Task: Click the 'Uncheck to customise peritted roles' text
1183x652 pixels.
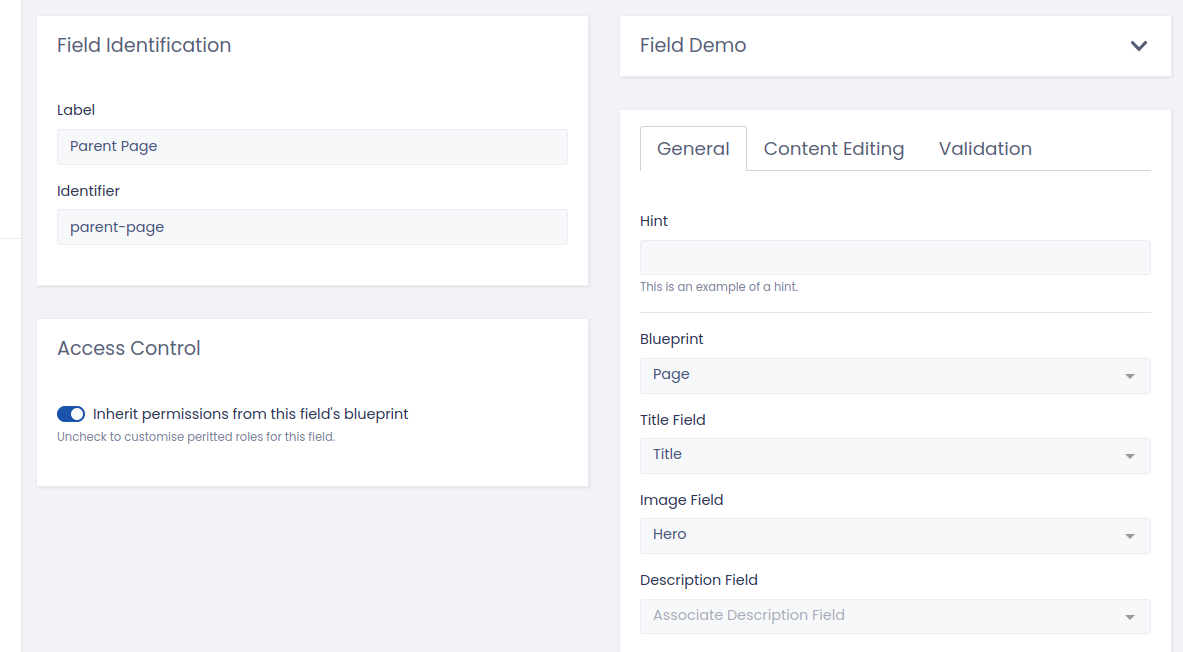Action: [196, 437]
